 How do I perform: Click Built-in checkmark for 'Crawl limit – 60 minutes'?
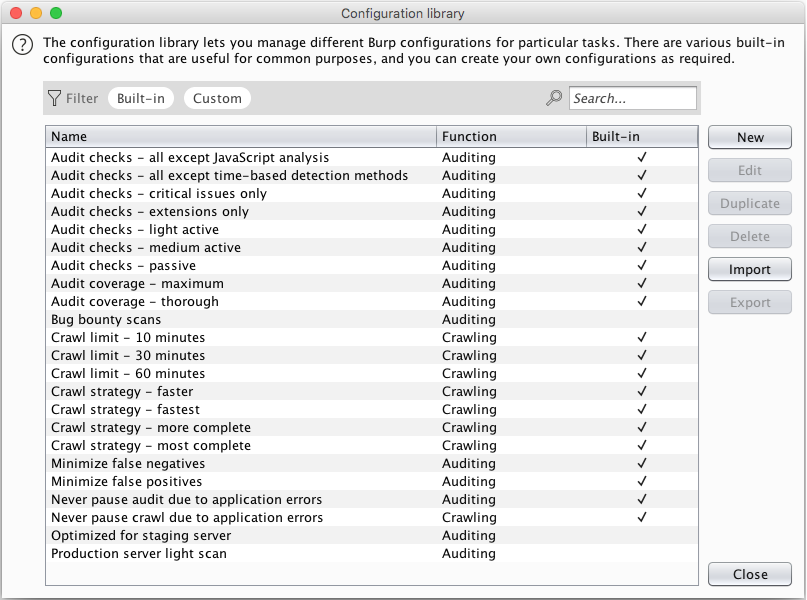coord(642,373)
